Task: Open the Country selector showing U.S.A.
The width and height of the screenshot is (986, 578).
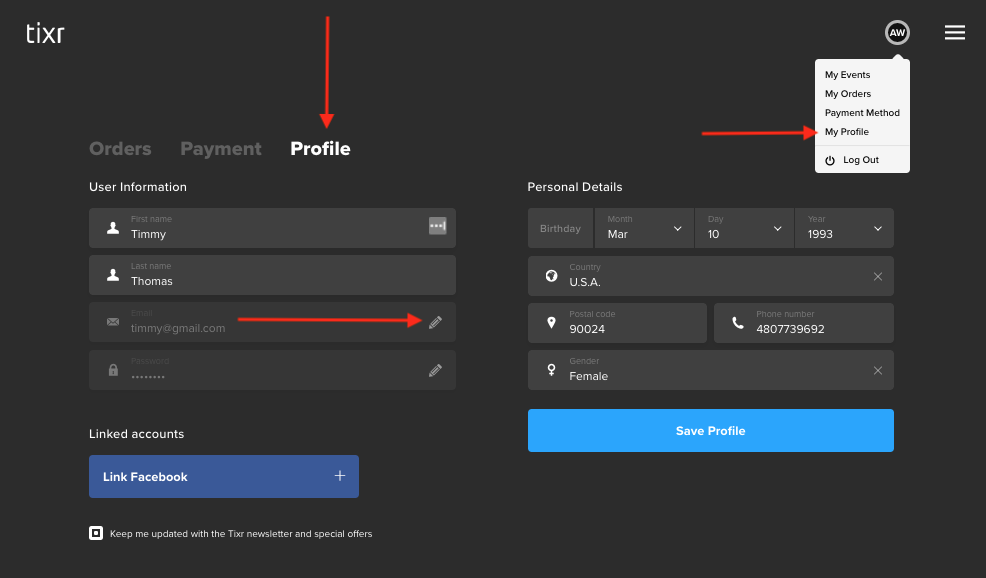Action: pyautogui.click(x=711, y=275)
